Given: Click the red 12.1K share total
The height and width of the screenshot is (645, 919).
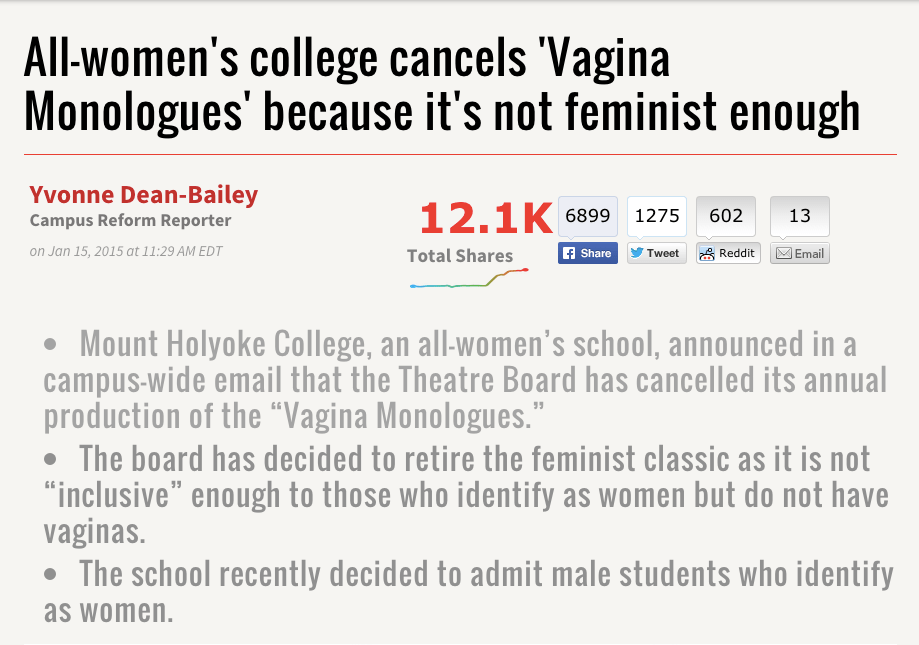Looking at the screenshot, I should pos(485,217).
